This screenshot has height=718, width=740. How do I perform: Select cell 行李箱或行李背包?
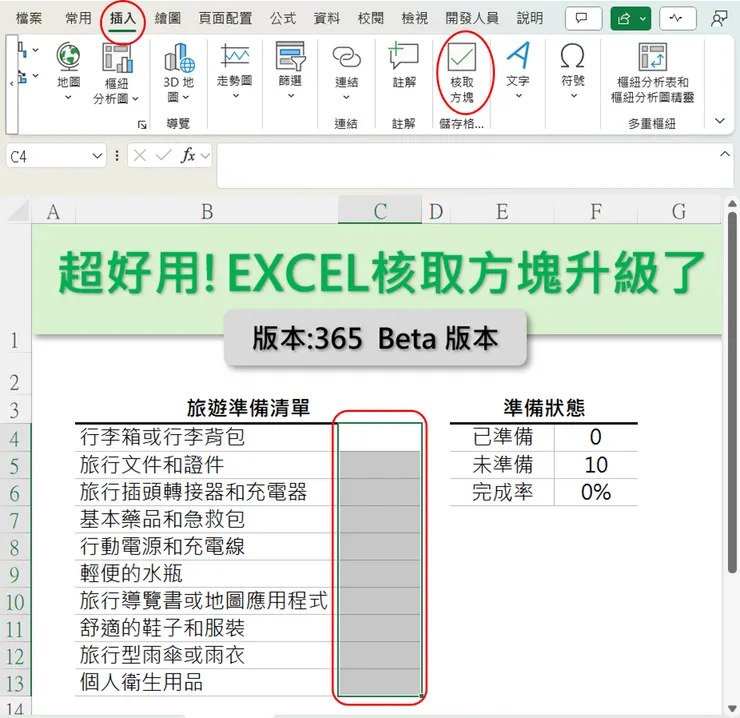point(207,438)
